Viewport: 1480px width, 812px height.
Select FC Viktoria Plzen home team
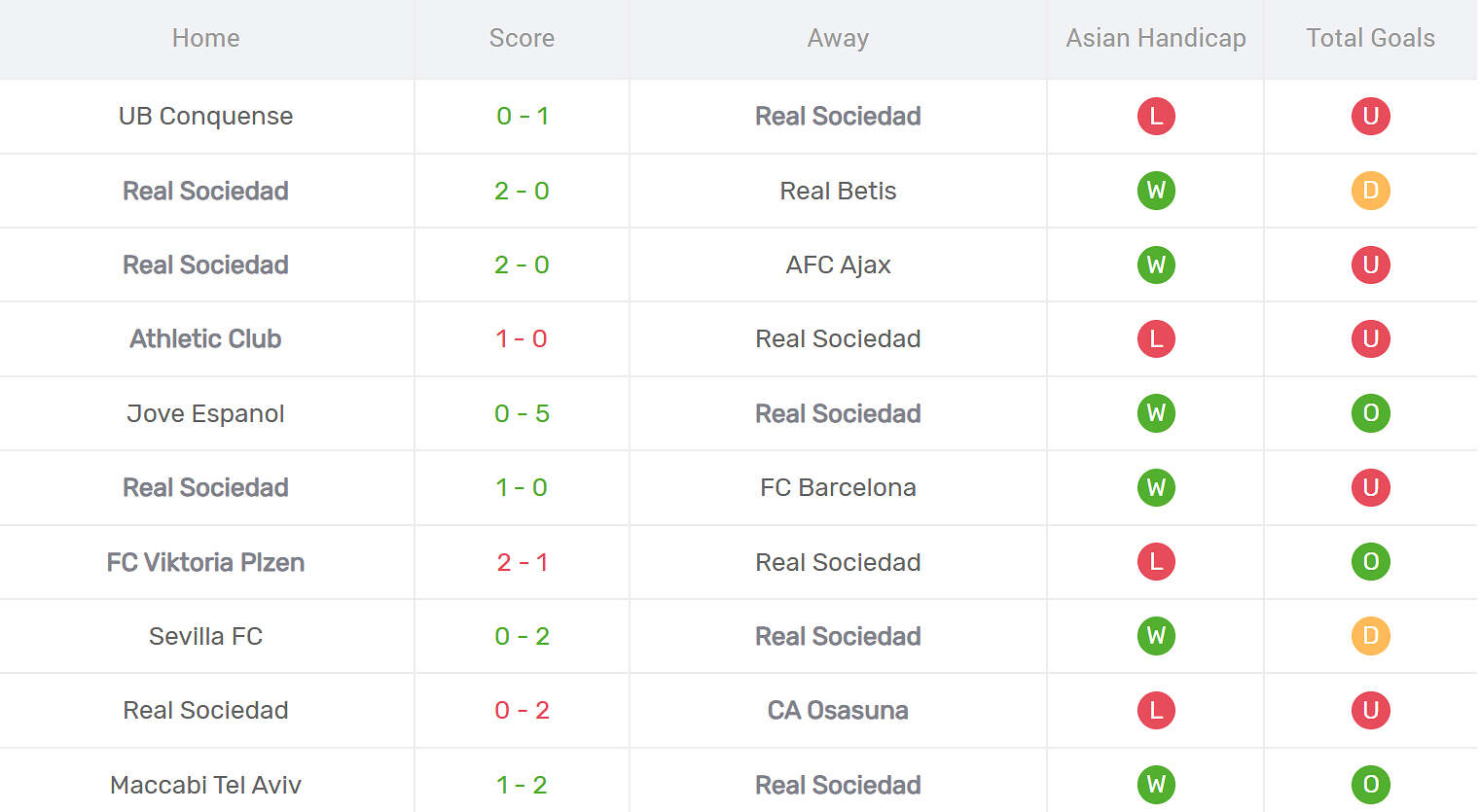205,562
